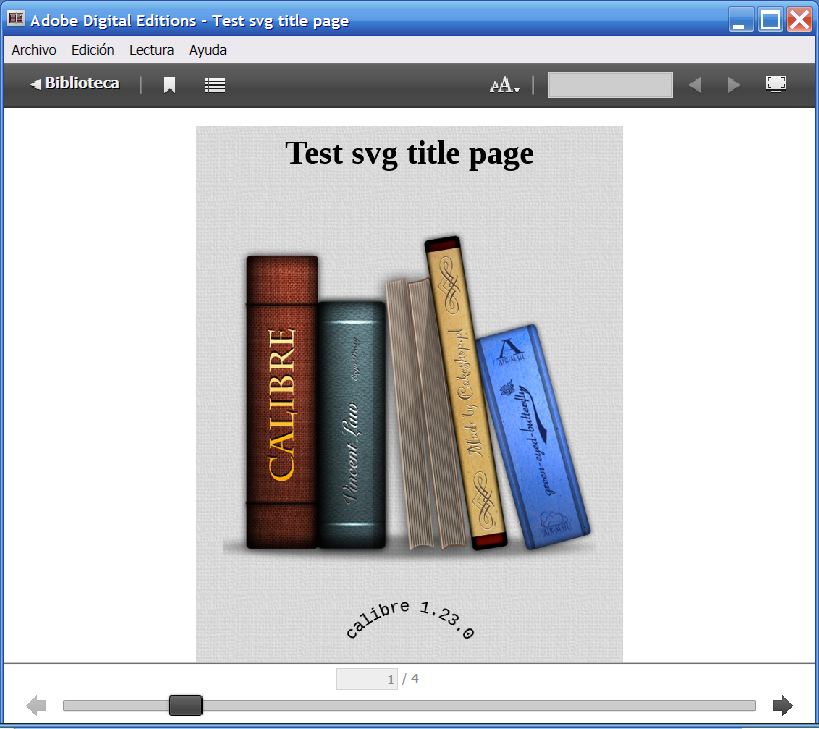The height and width of the screenshot is (729, 819).
Task: Click the page navigation slider handle
Action: [x=185, y=706]
